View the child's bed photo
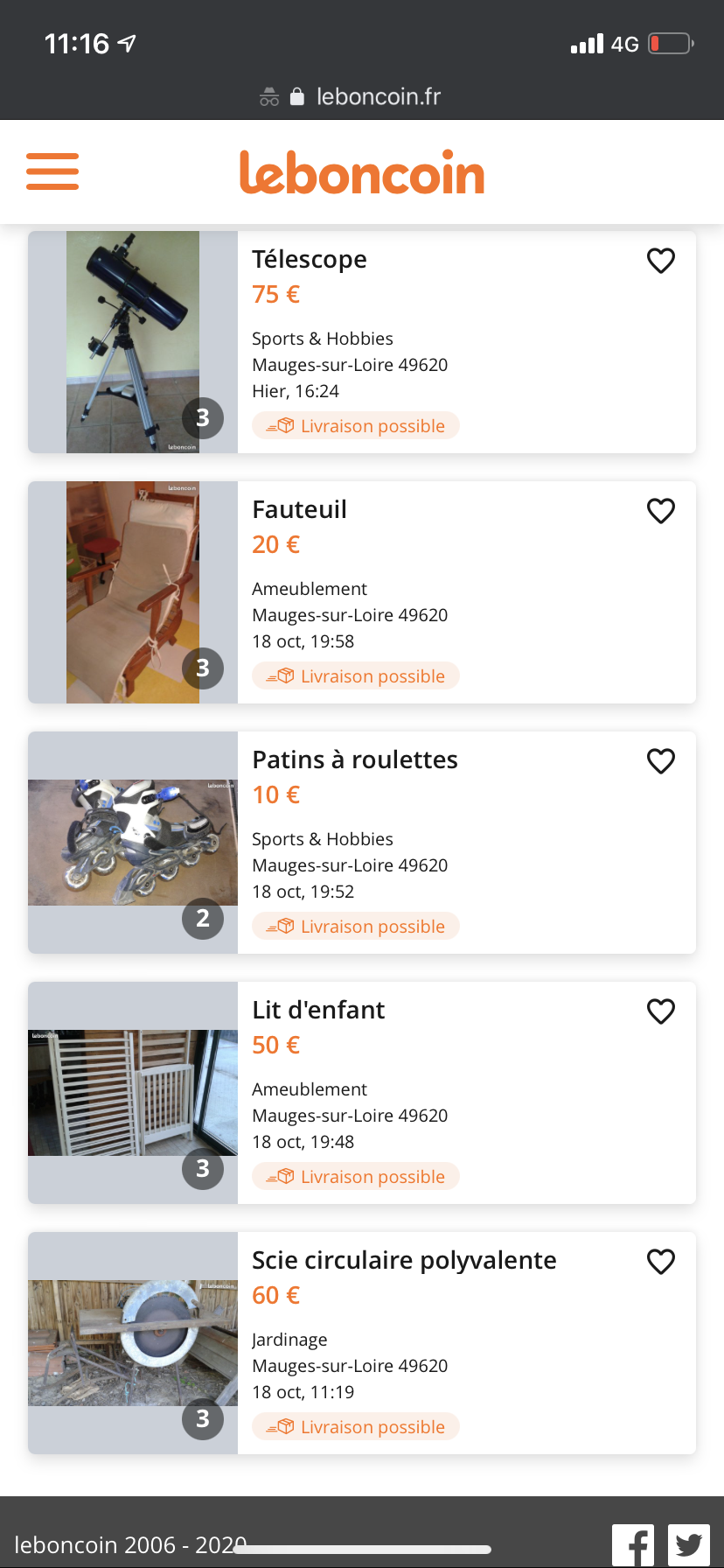The height and width of the screenshot is (1568, 724). pyautogui.click(x=133, y=1093)
